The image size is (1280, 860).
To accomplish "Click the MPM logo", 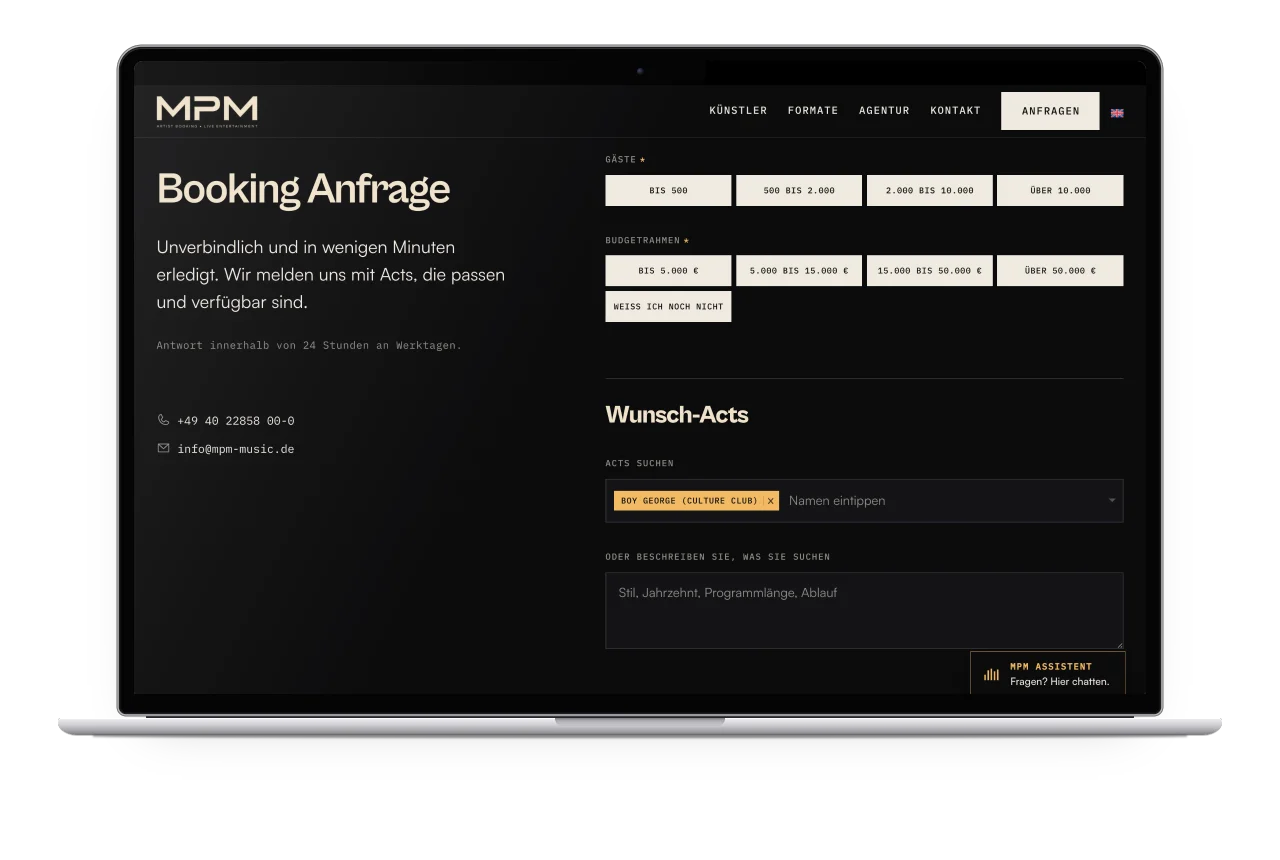I will [207, 111].
